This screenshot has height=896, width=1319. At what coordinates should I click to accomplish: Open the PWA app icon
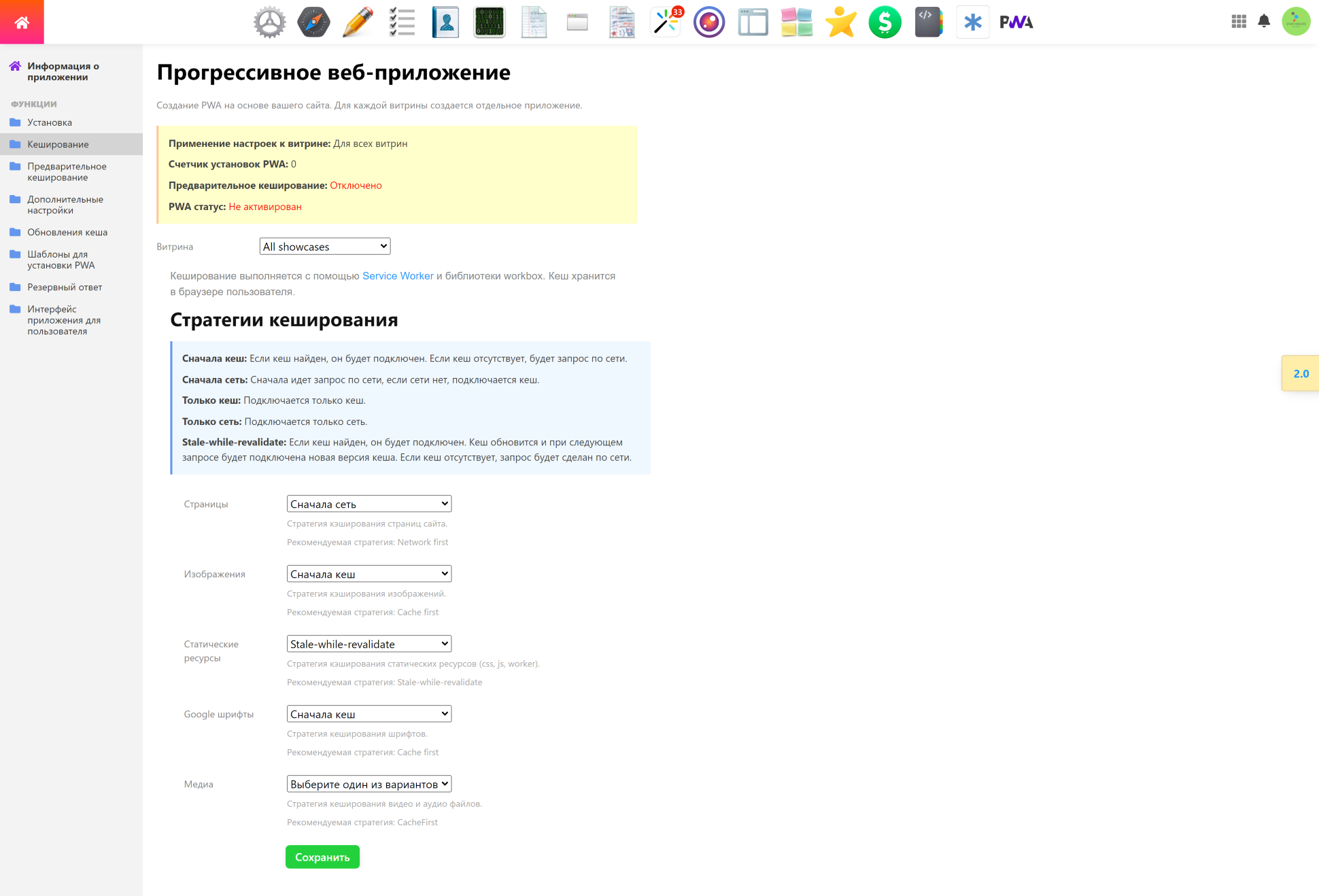1016,22
